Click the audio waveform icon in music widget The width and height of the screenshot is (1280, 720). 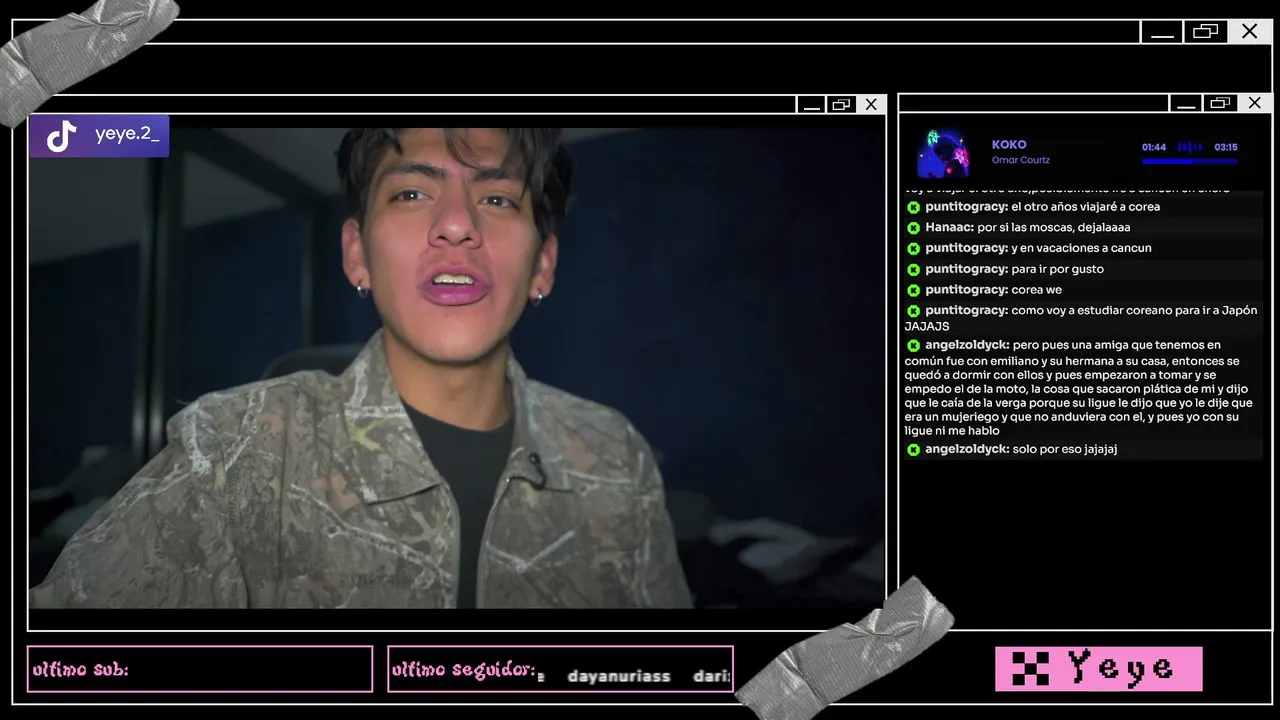pos(1190,147)
